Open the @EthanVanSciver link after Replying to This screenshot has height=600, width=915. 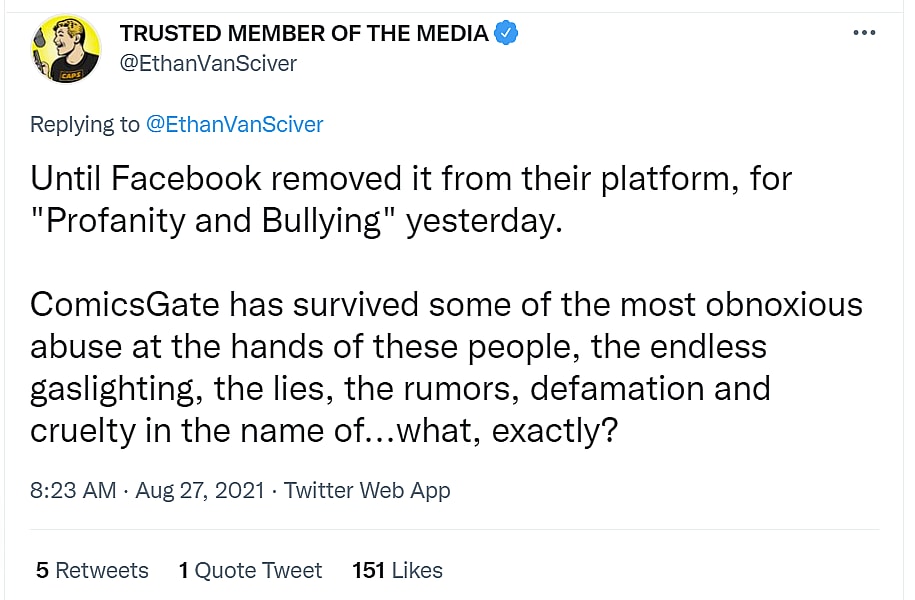[x=235, y=124]
